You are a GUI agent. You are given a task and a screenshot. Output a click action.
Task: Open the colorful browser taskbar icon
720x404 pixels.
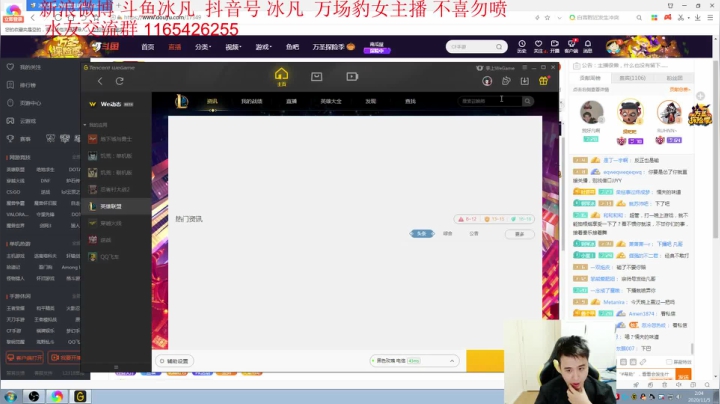pyautogui.click(x=57, y=396)
